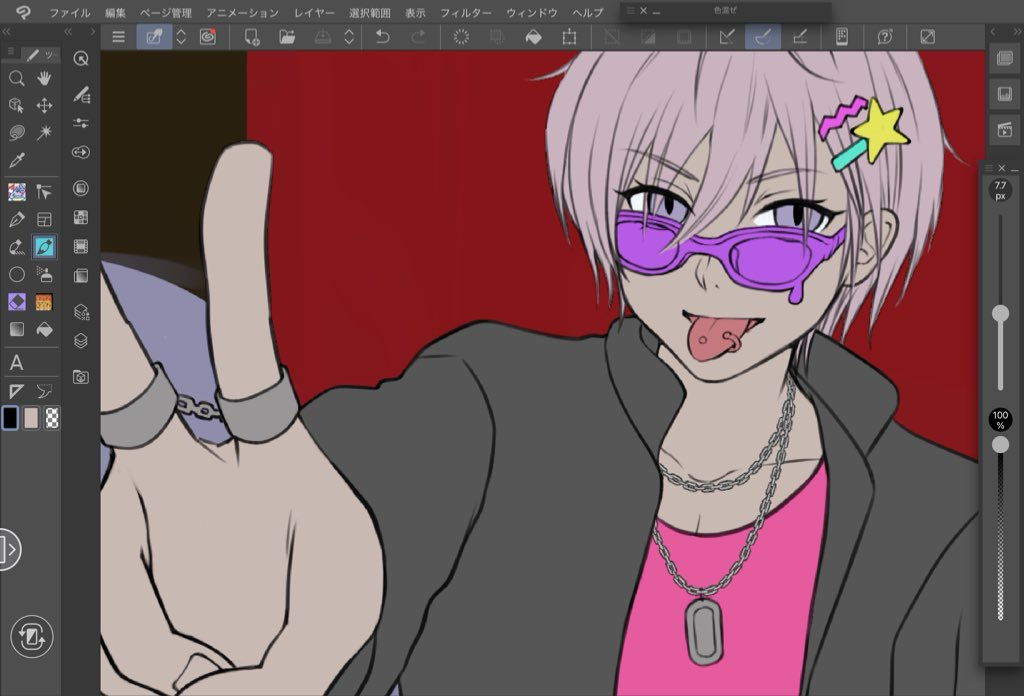1024x696 pixels.
Task: Open the Layer palette icon in the left dock
Action: point(81,340)
